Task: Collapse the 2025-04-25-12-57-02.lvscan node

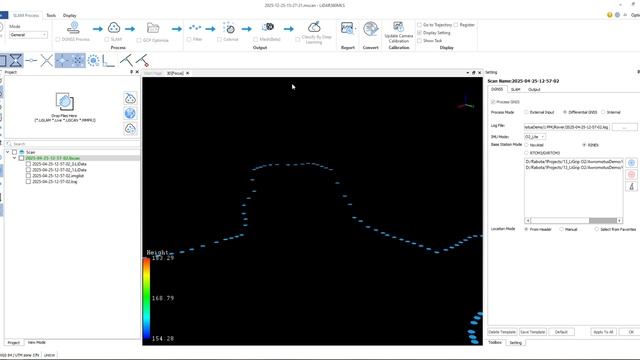Action: coord(15,158)
